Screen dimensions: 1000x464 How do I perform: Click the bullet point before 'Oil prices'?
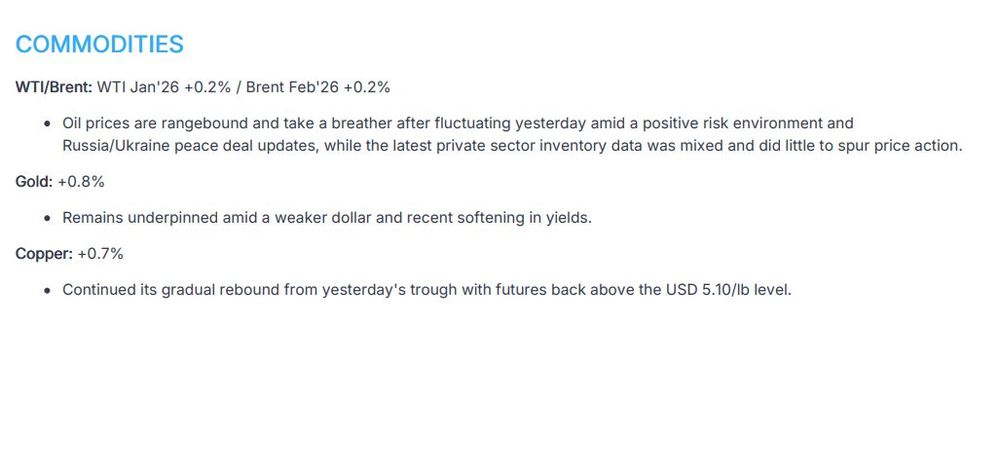[48, 124]
